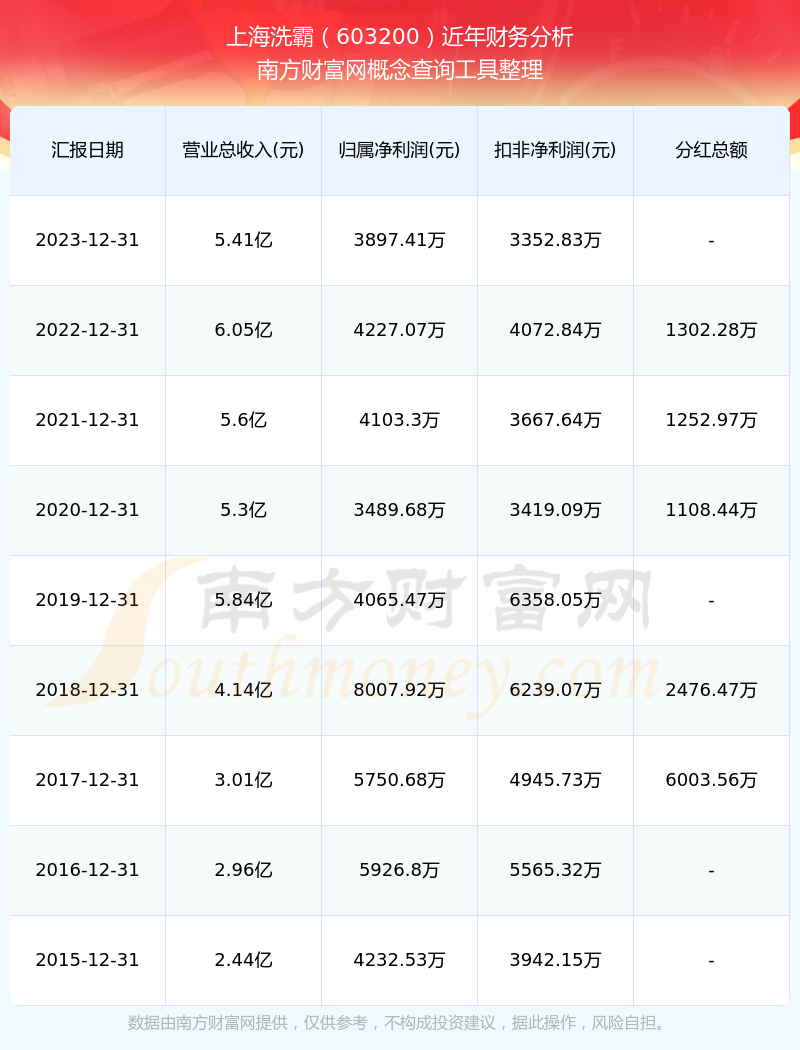Viewport: 800px width, 1050px height.
Task: Pick the 3419.09万 adjusted profit cell
Action: click(556, 510)
